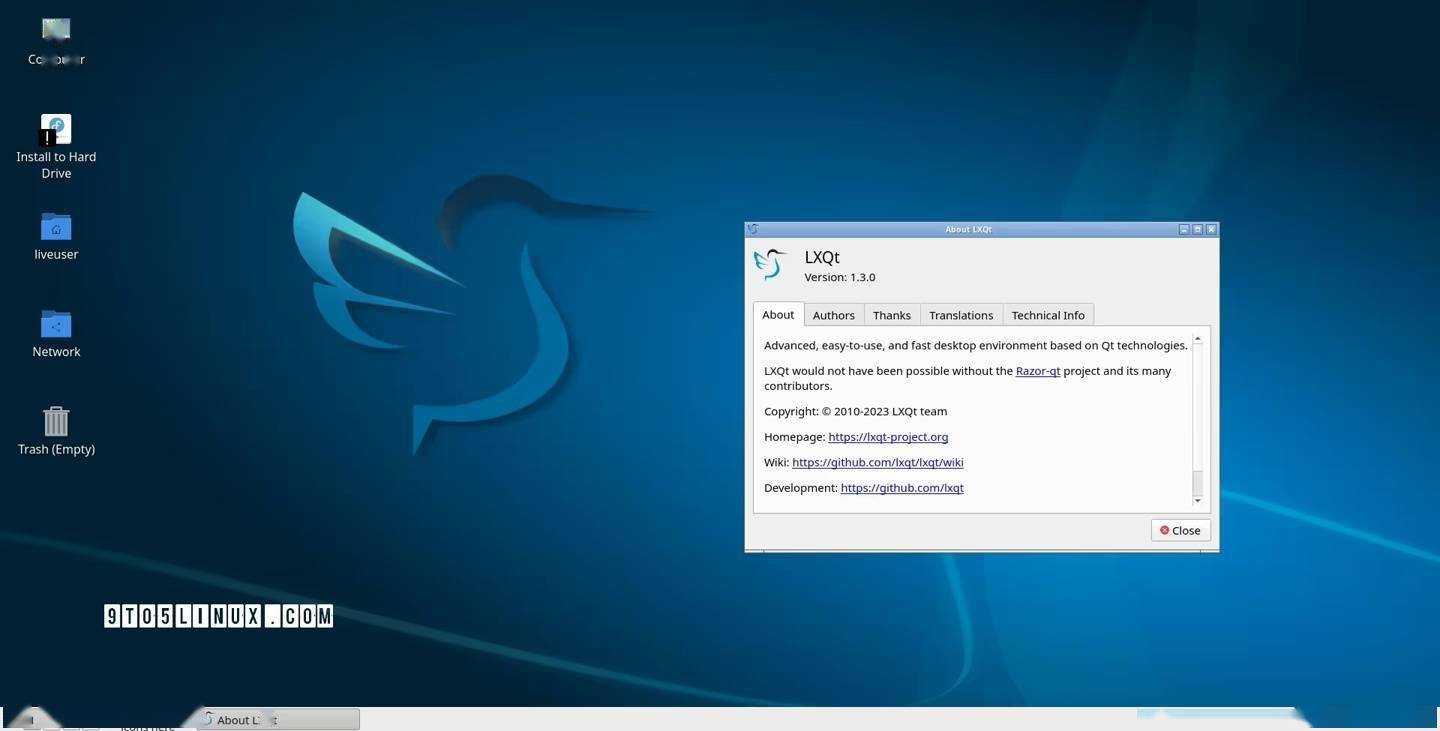Select the Trash (Empty) desktop icon

(56, 431)
